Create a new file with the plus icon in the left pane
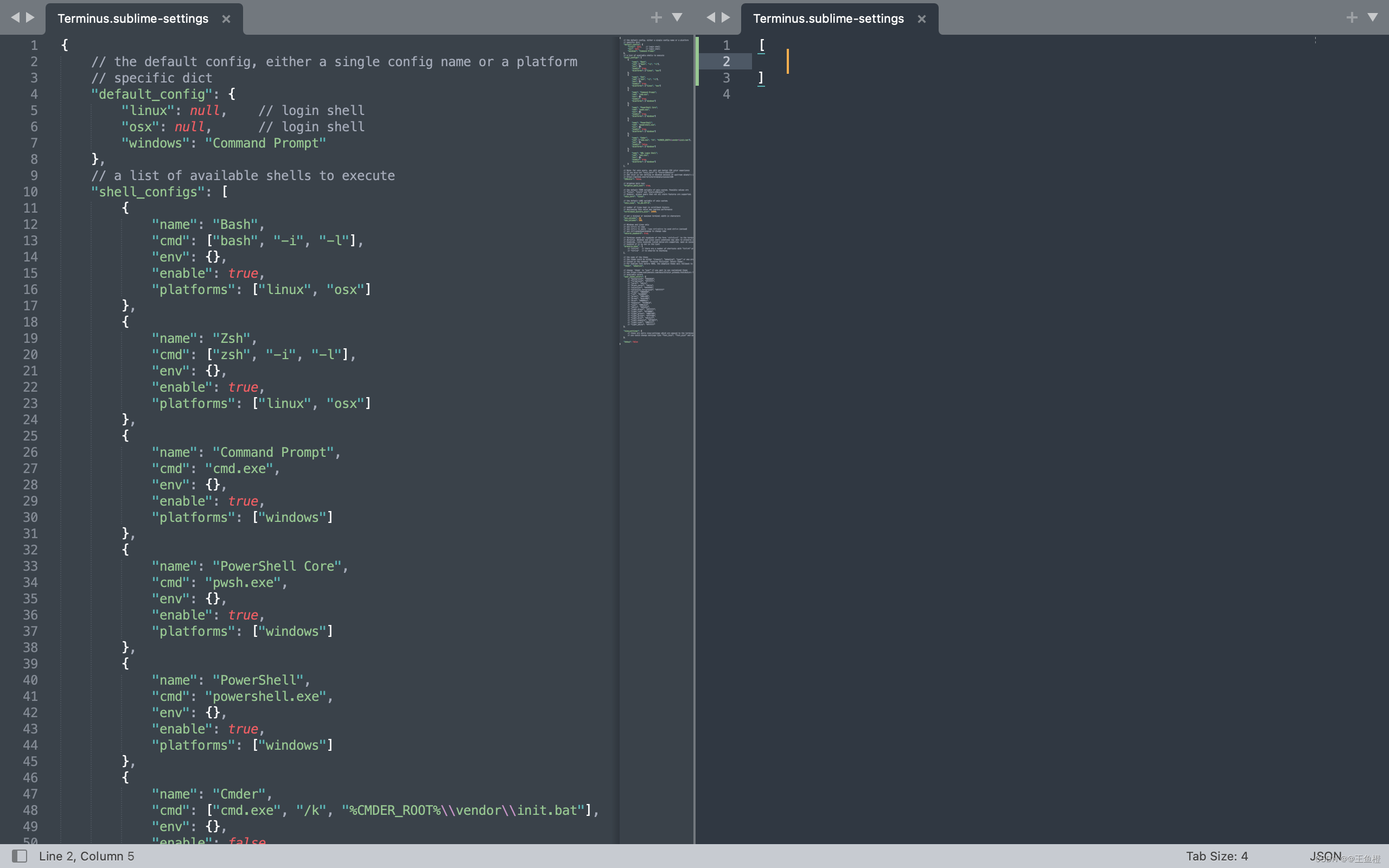This screenshot has height=868, width=1389. [x=656, y=17]
